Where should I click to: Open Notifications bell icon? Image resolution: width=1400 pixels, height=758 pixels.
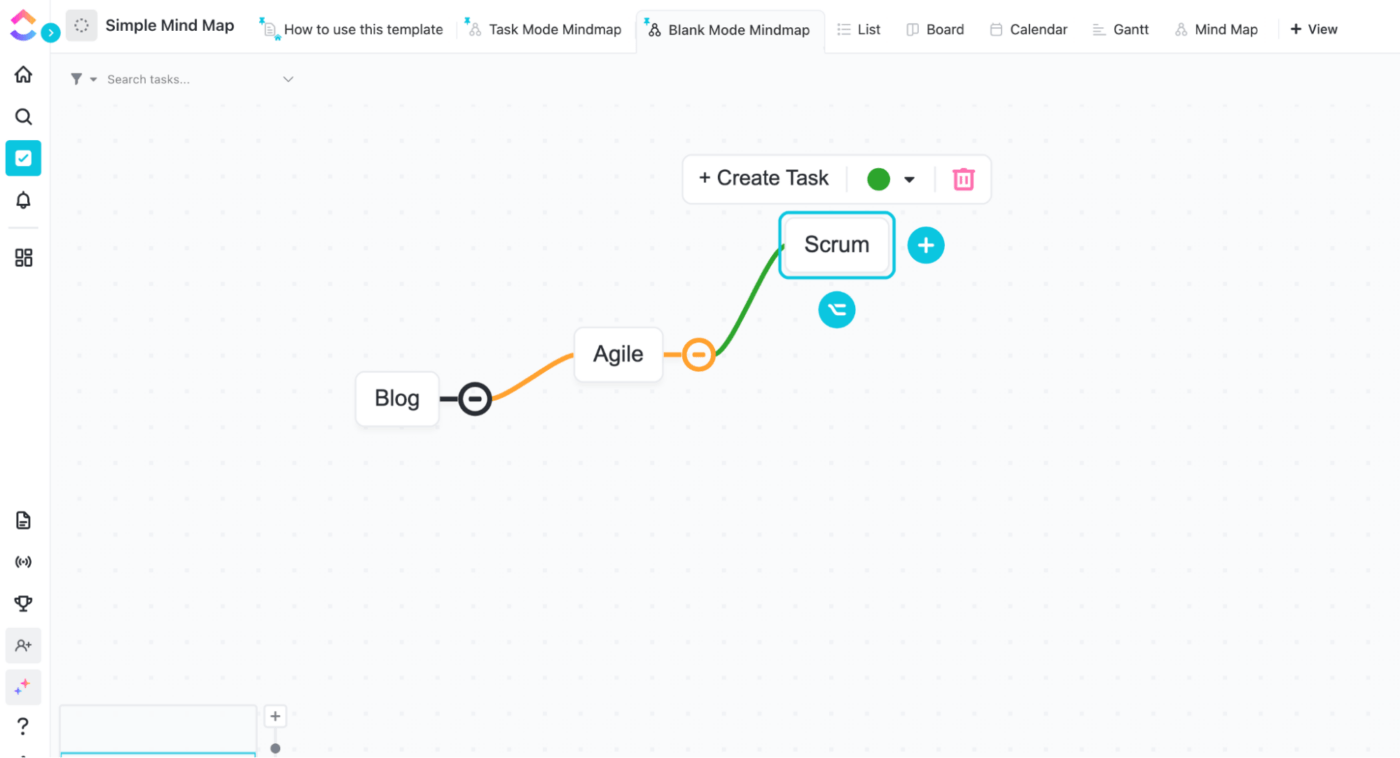tap(23, 200)
